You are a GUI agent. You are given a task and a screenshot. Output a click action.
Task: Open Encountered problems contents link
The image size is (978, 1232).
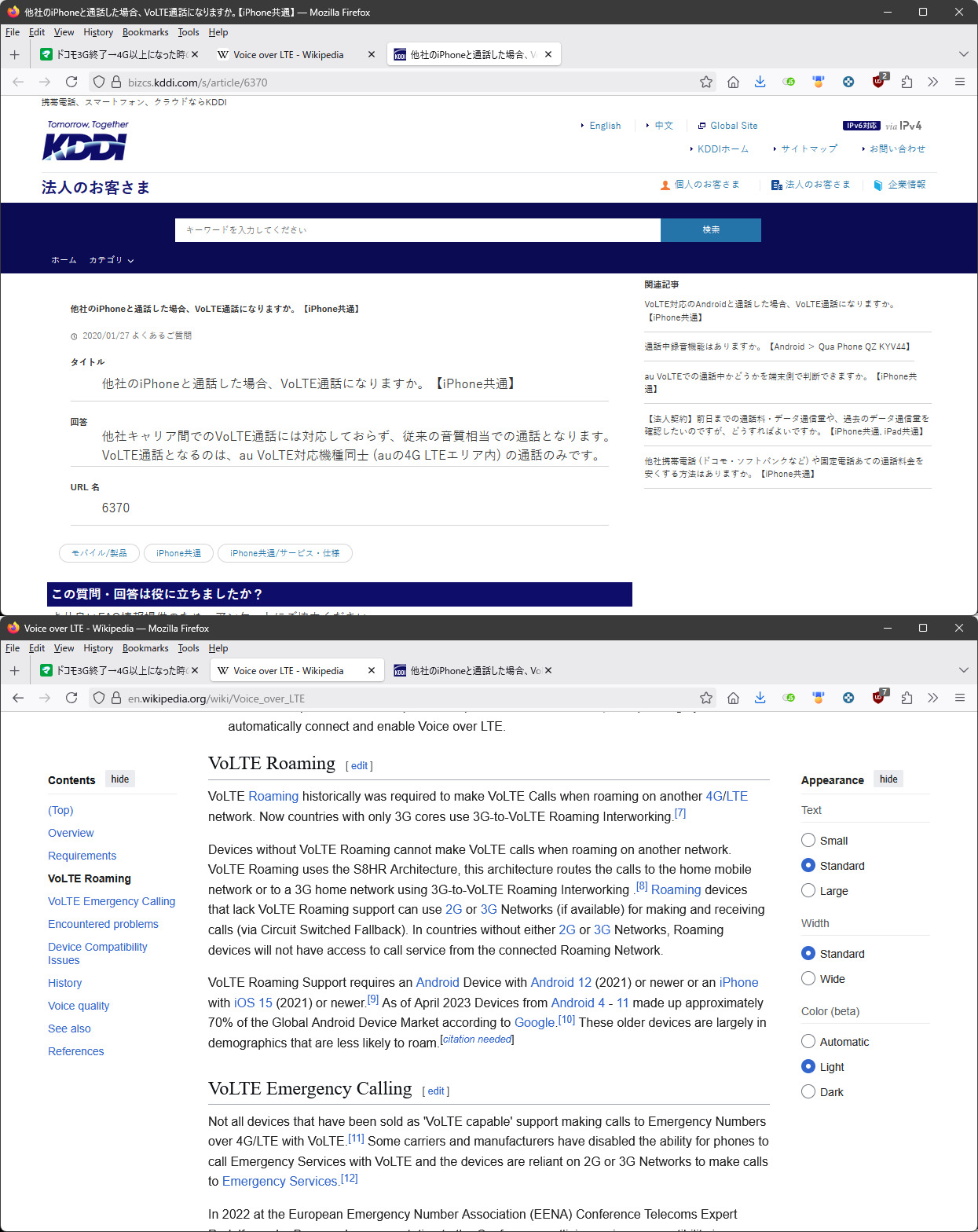click(x=103, y=924)
